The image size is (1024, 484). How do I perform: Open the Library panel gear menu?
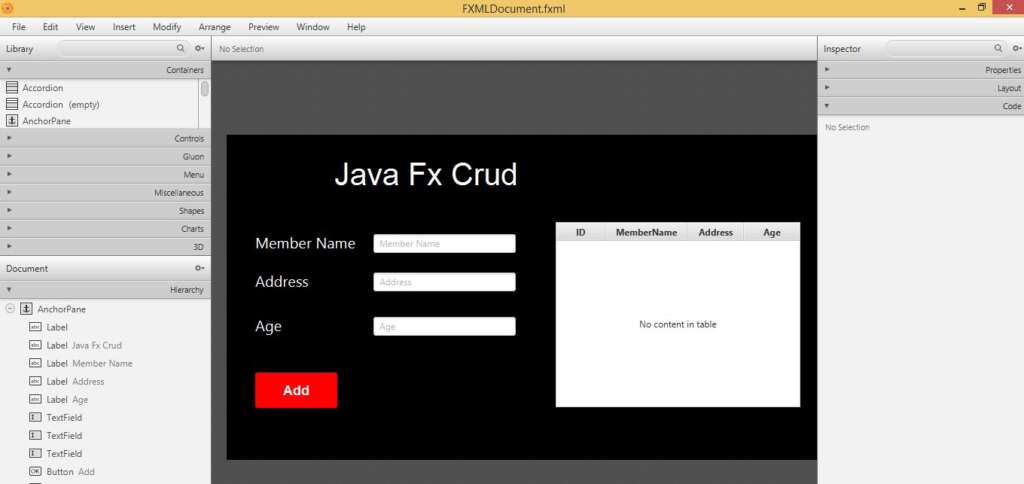pos(200,48)
